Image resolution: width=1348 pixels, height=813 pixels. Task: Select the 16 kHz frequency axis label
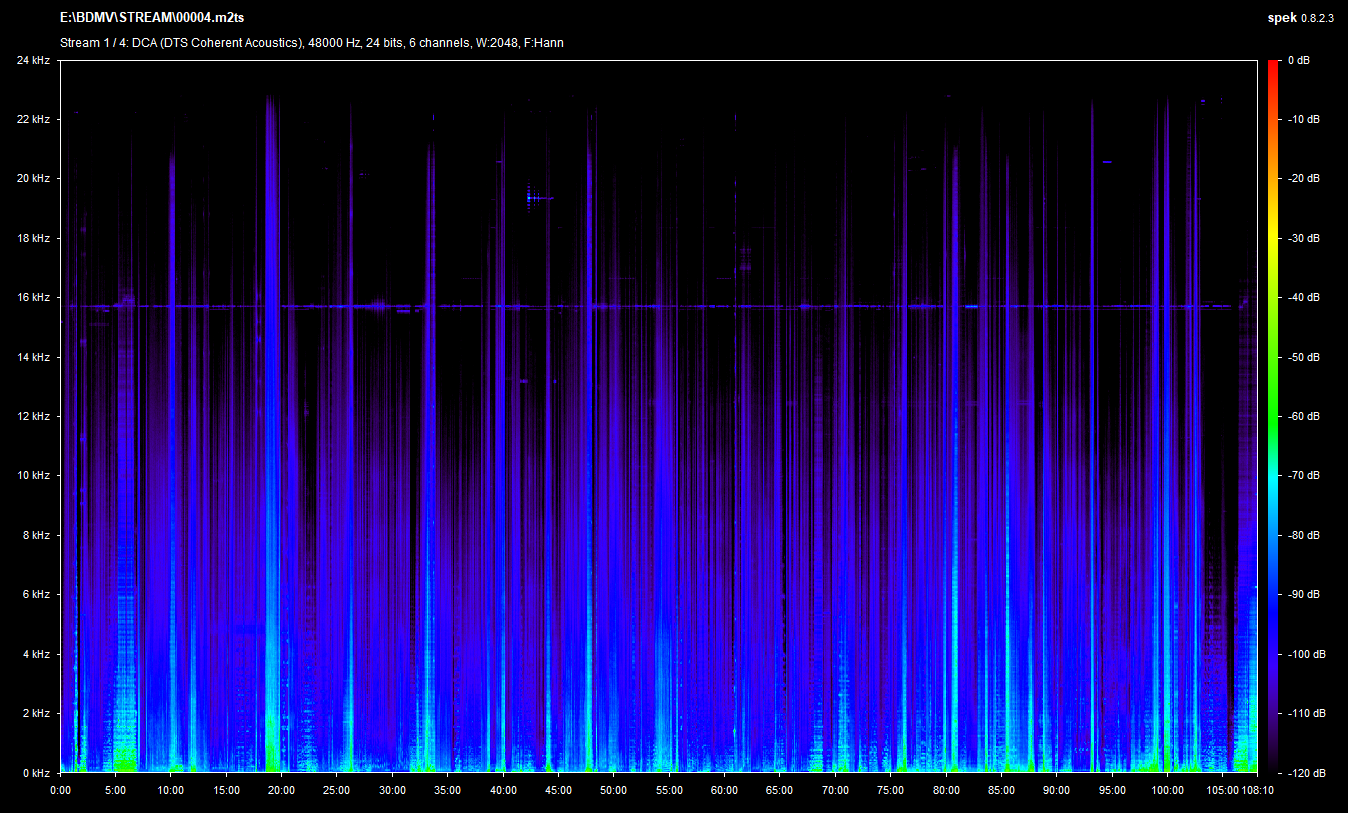click(33, 298)
